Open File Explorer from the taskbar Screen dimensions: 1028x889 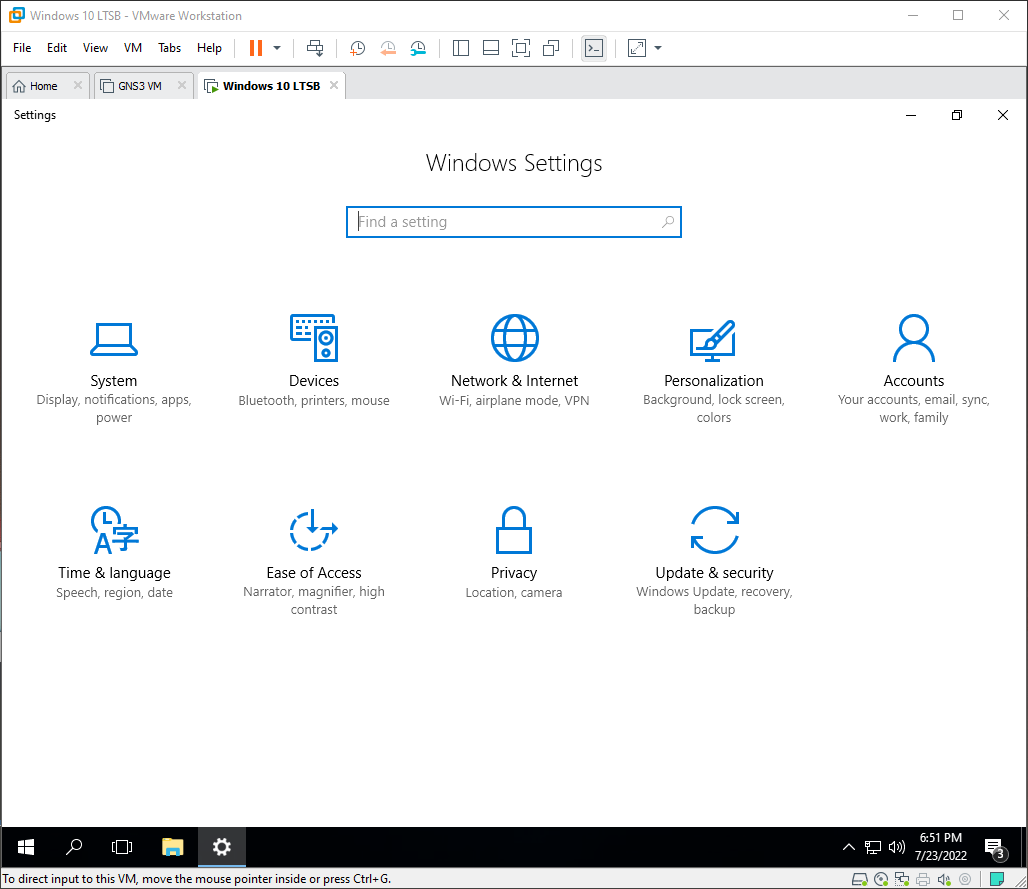point(172,847)
